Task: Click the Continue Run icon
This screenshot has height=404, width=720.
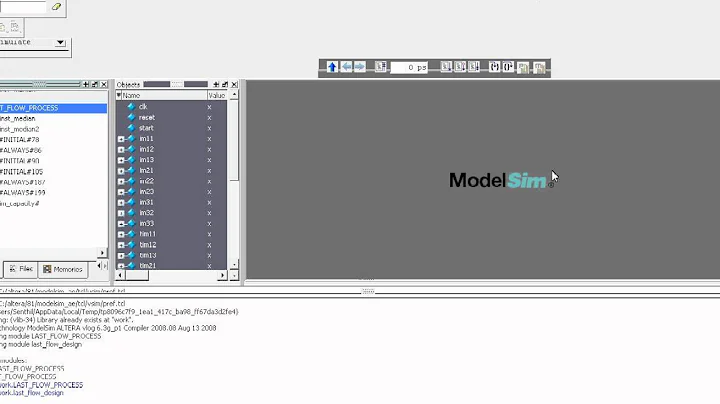Action: (x=460, y=67)
